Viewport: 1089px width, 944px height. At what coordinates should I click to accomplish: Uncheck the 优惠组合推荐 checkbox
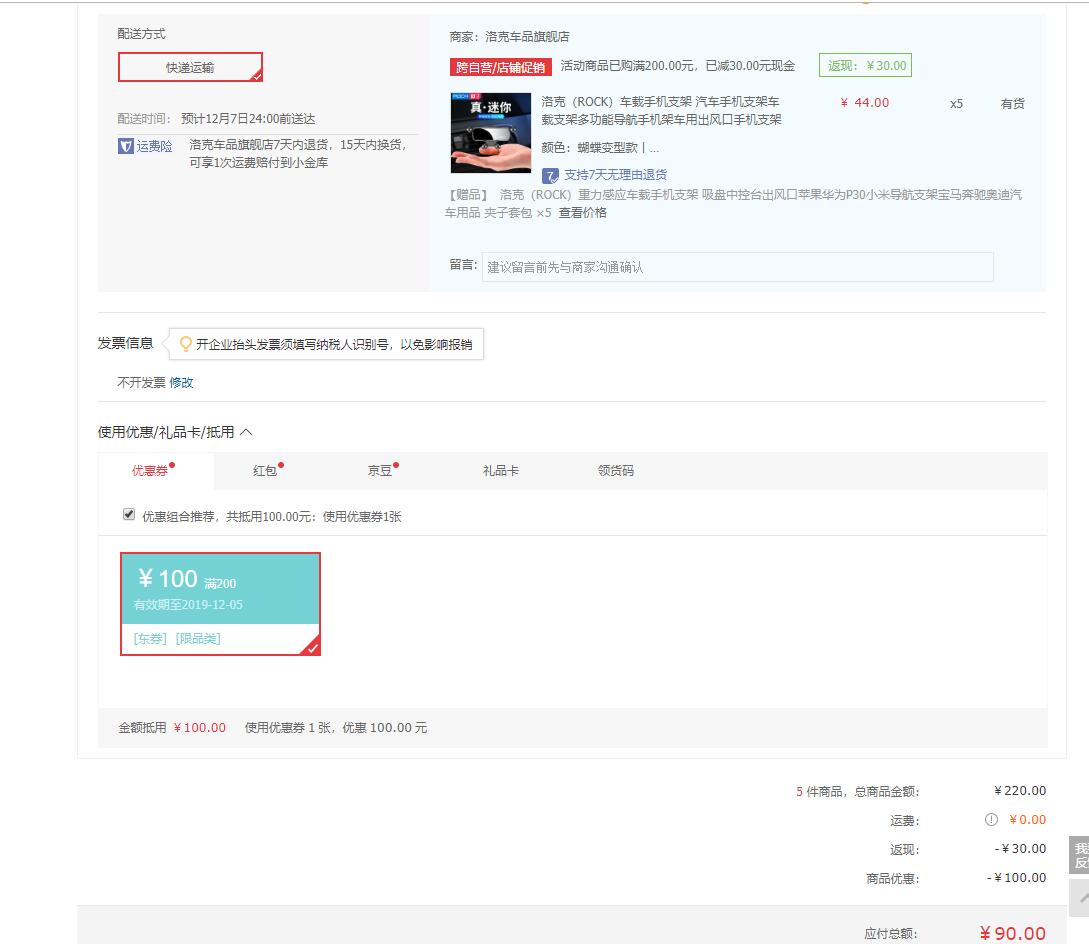[128, 514]
